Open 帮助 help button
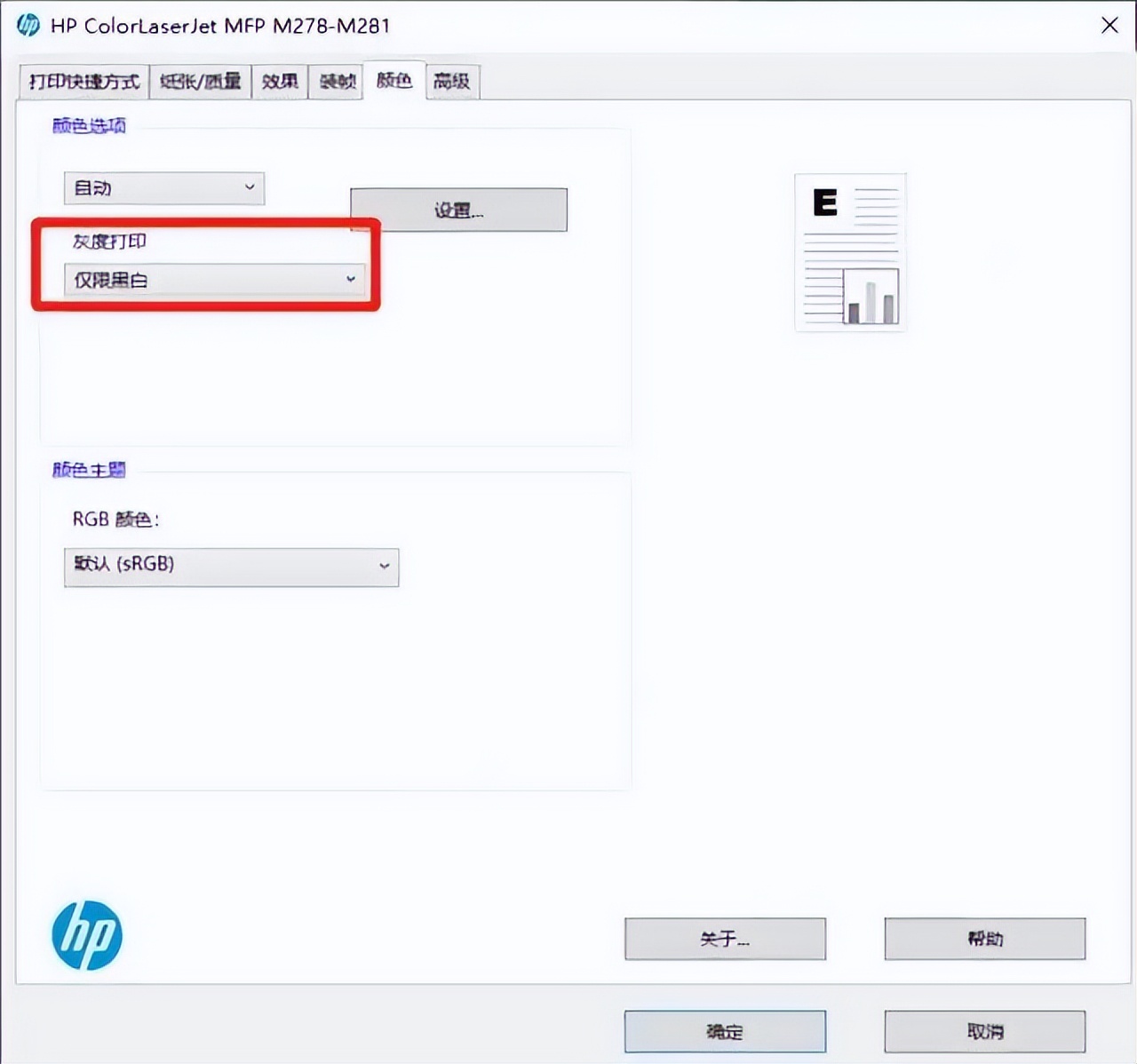1137x1064 pixels. click(985, 939)
